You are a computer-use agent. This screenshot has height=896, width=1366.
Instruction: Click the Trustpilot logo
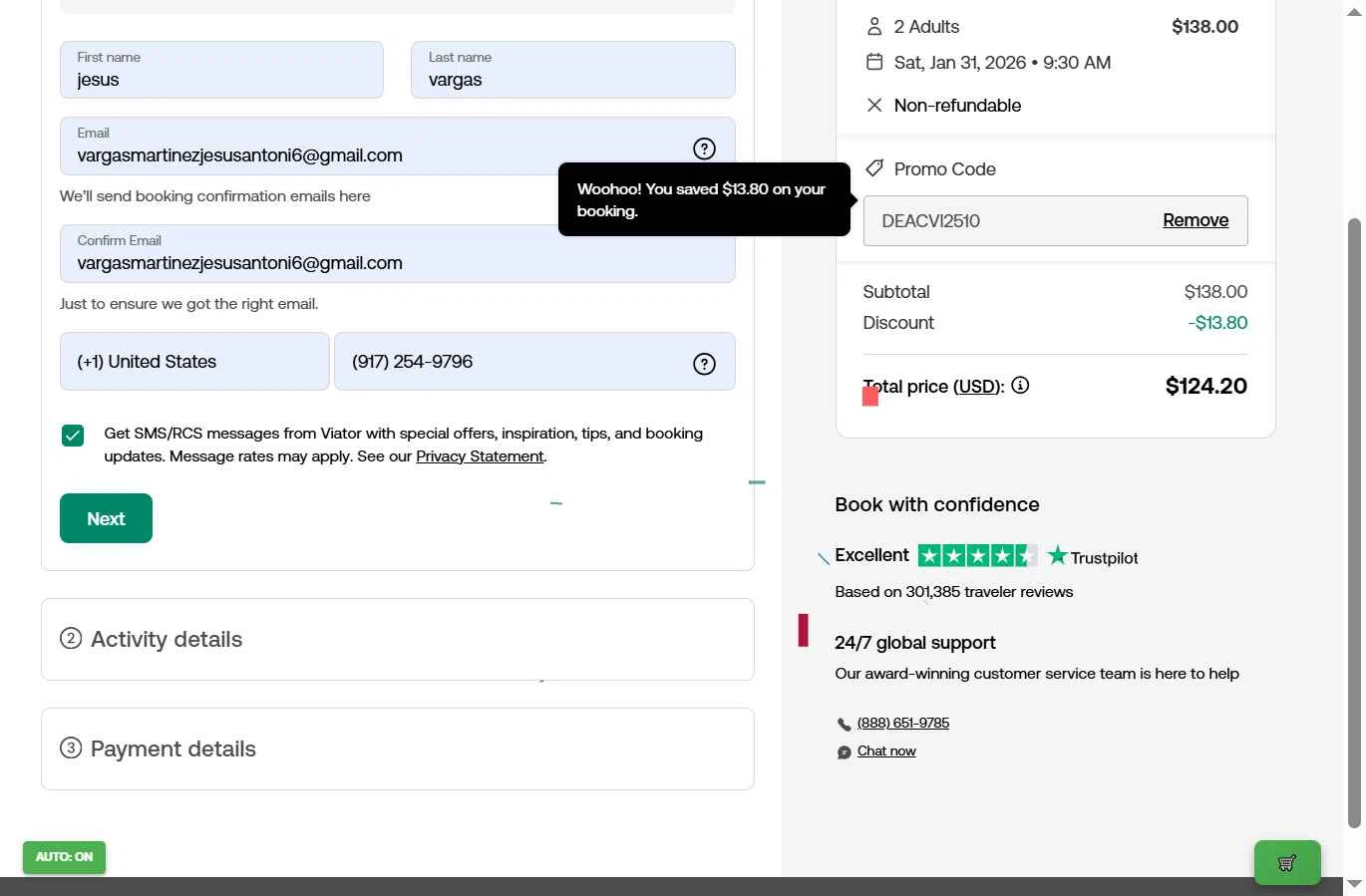pyautogui.click(x=1093, y=556)
